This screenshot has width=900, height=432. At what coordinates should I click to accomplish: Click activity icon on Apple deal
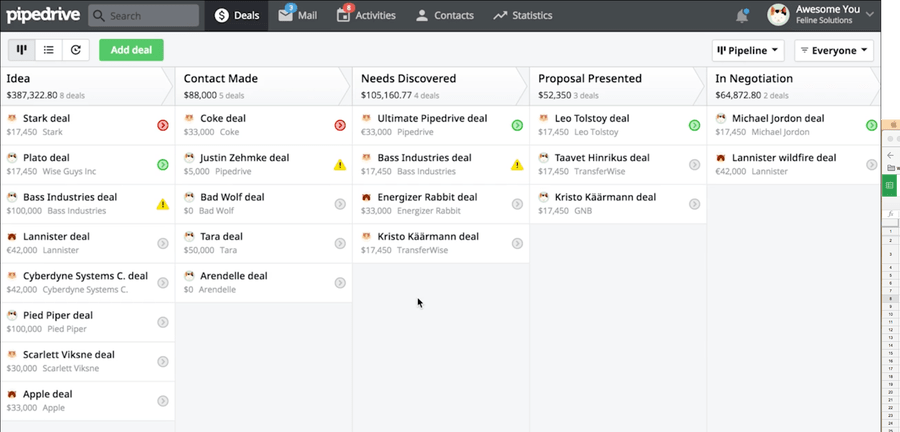point(163,401)
